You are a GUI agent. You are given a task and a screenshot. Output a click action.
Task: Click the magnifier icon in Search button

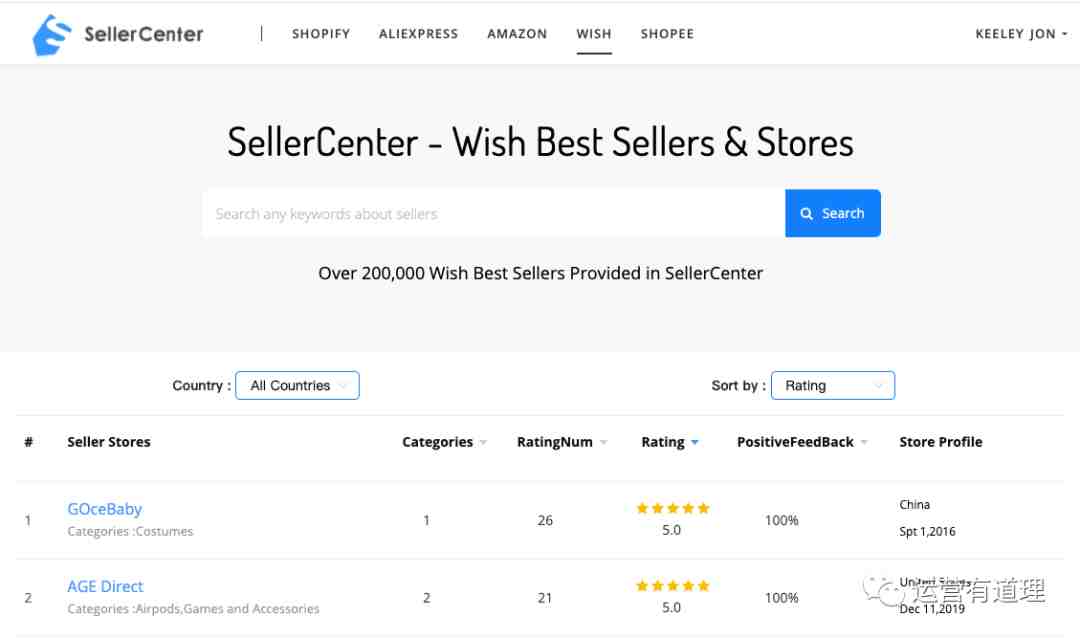click(x=807, y=214)
